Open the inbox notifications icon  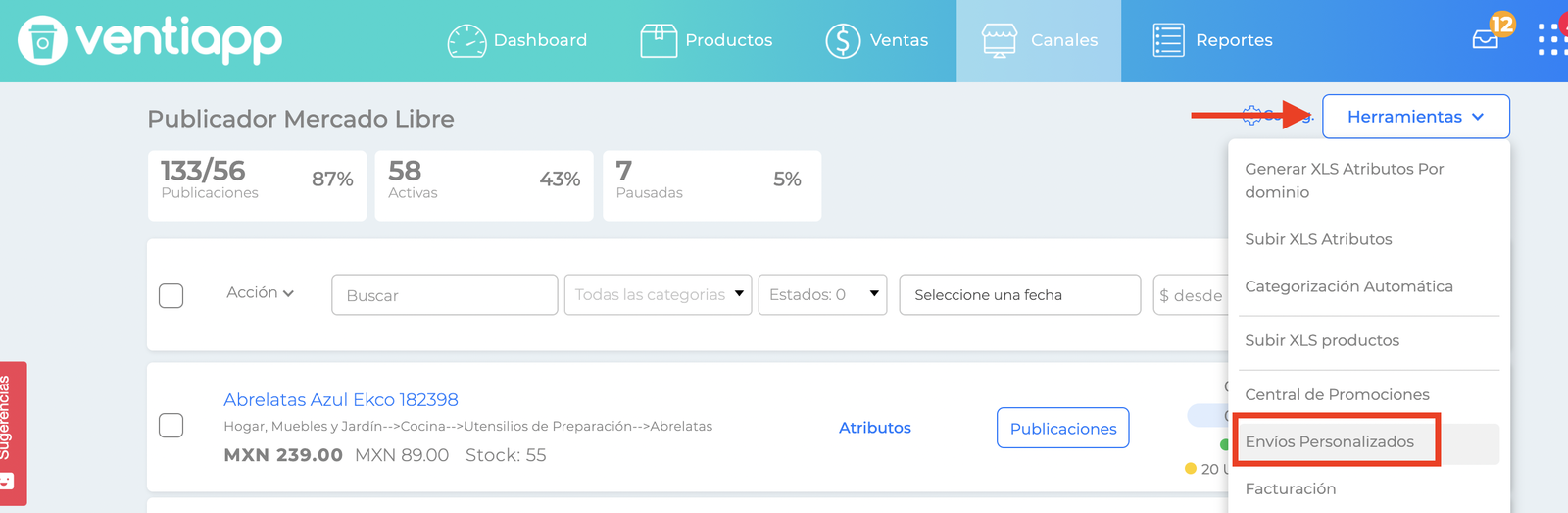1486,39
